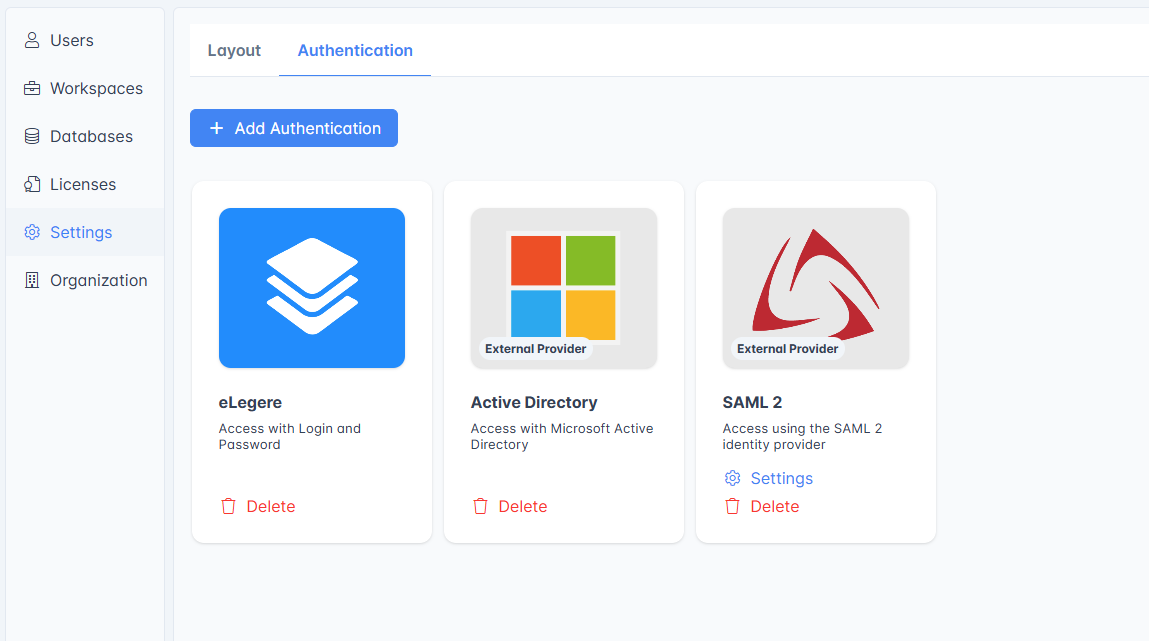Click the gear icon on SAML 2 card
This screenshot has height=641, width=1149.
pyautogui.click(x=733, y=478)
